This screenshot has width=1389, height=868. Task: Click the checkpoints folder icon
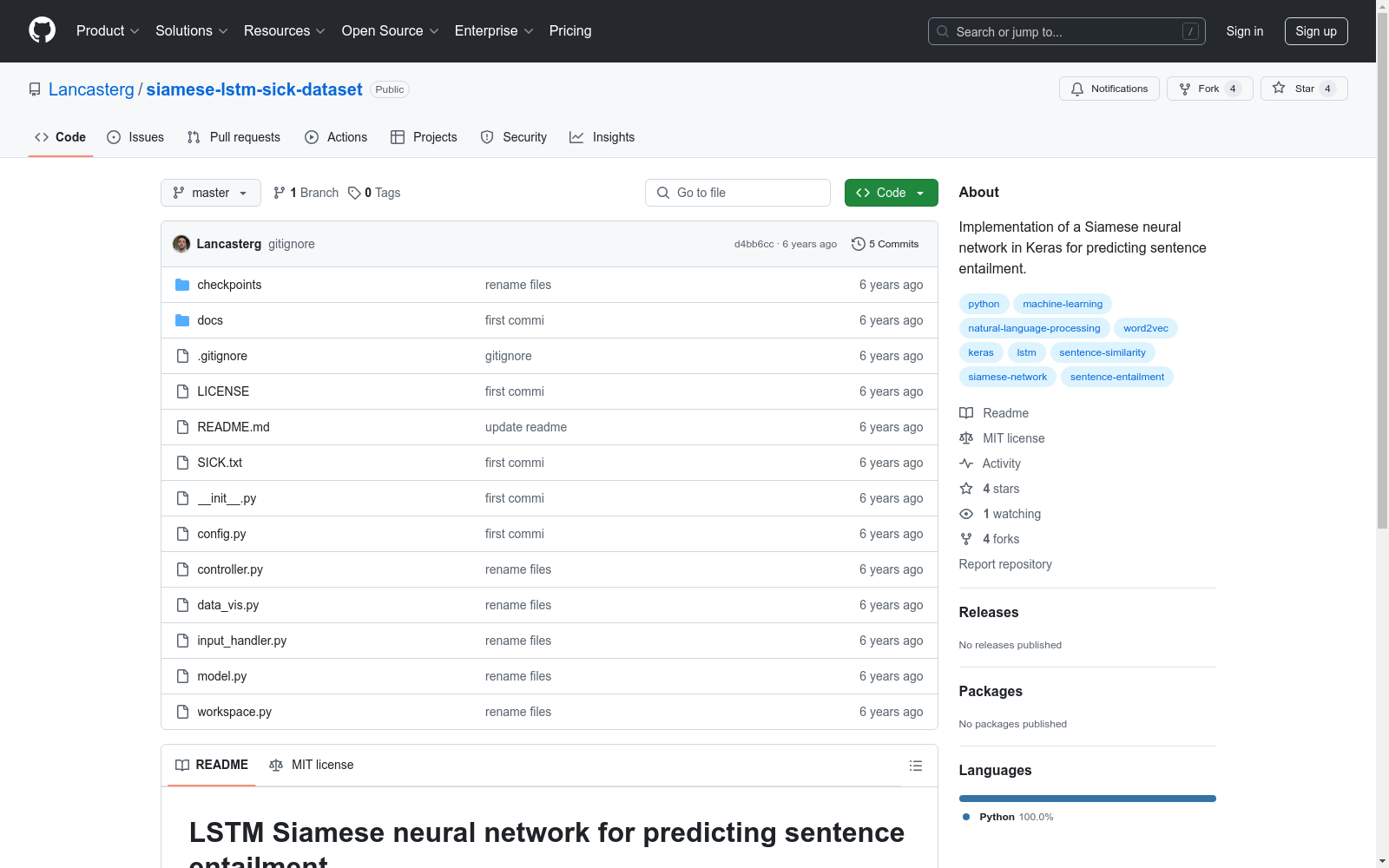pos(182,285)
